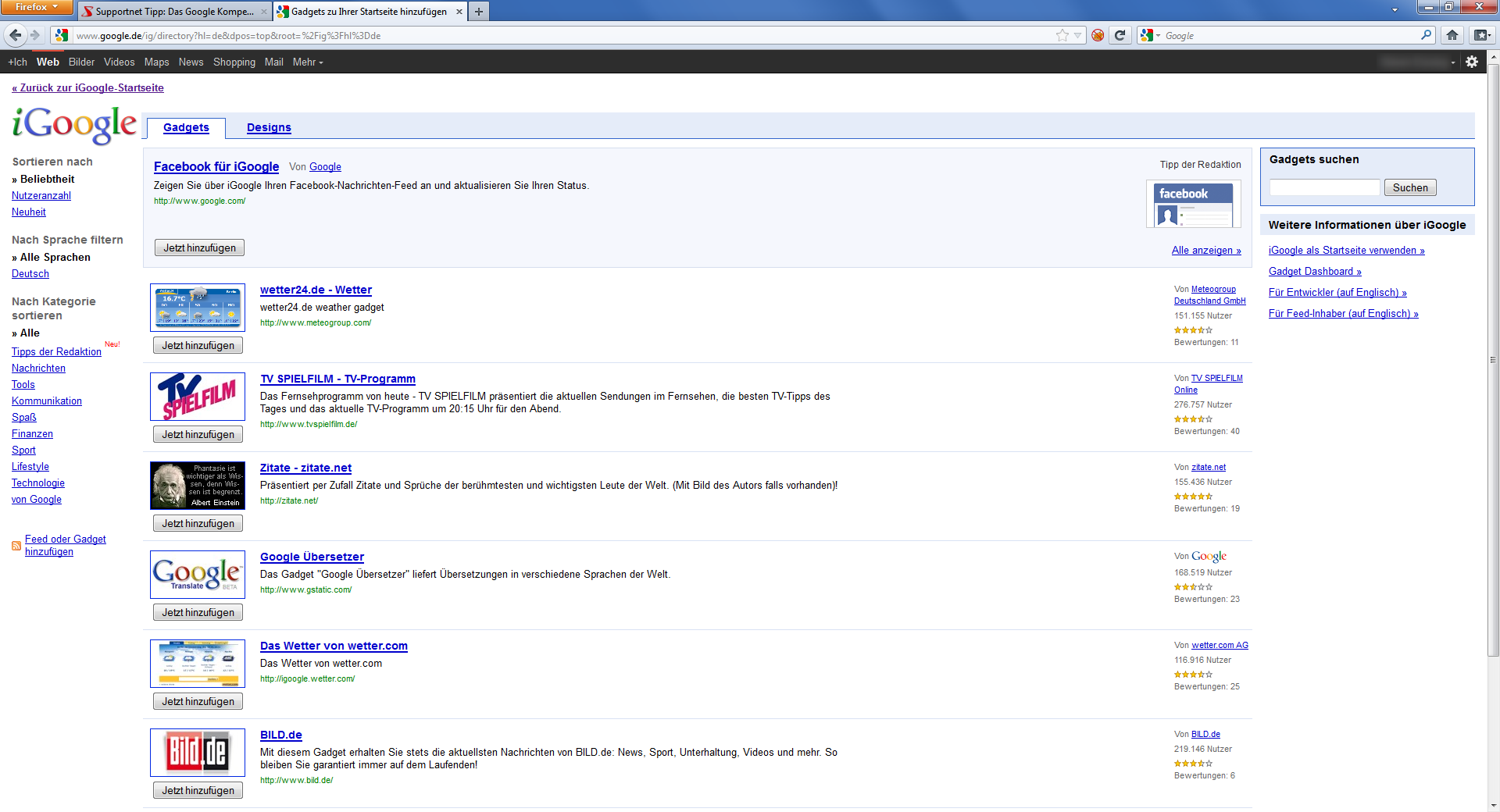Click the bookmarks toolbar icon
The height and width of the screenshot is (812, 1500).
tap(1480, 35)
